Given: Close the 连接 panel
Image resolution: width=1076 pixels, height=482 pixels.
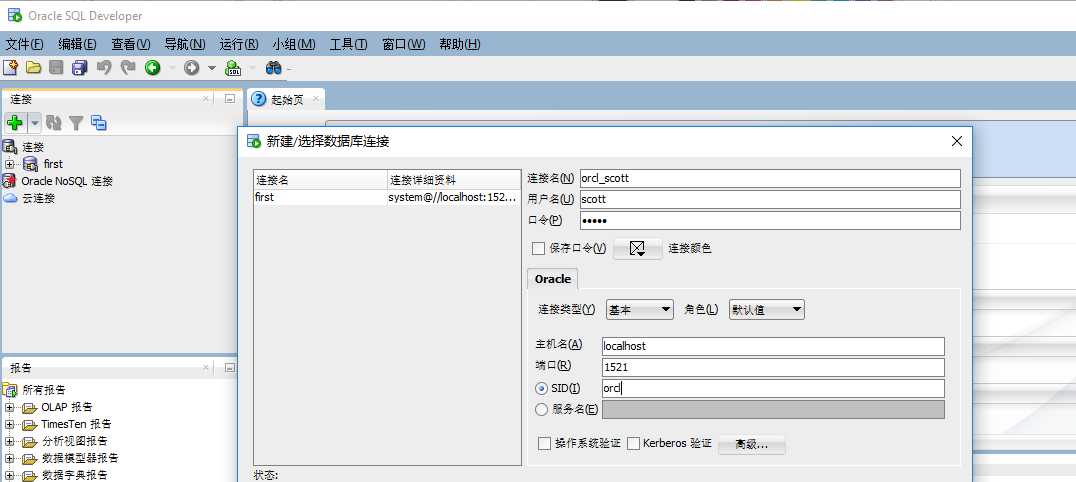Looking at the screenshot, I should (206, 99).
